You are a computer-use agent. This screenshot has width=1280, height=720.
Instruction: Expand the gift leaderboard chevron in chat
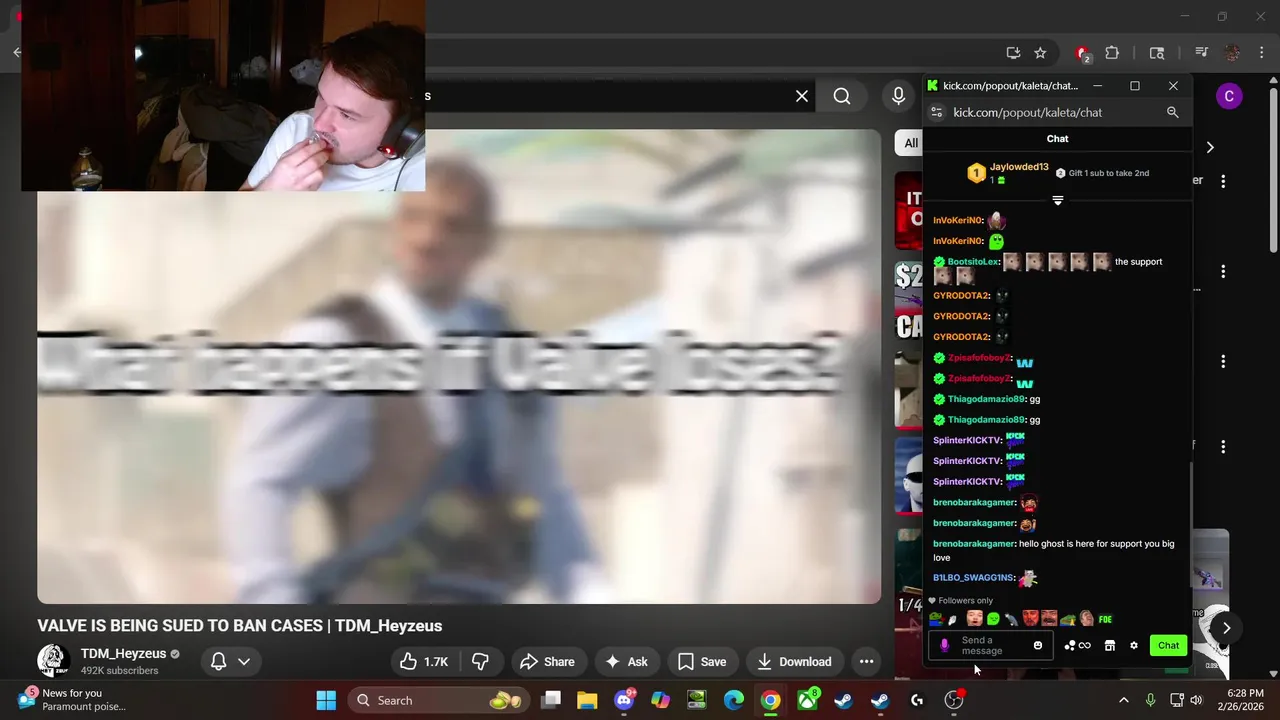1058,201
